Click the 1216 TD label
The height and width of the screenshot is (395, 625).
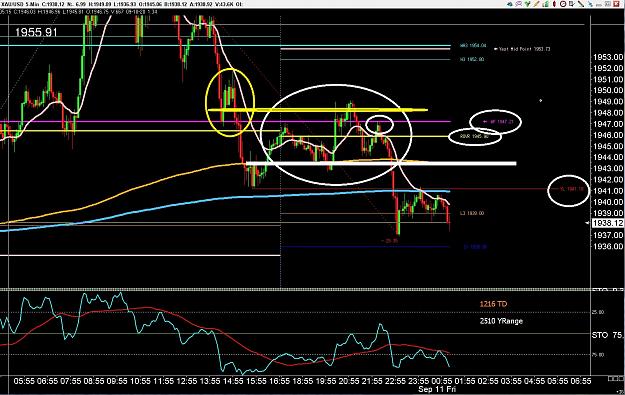click(x=493, y=304)
